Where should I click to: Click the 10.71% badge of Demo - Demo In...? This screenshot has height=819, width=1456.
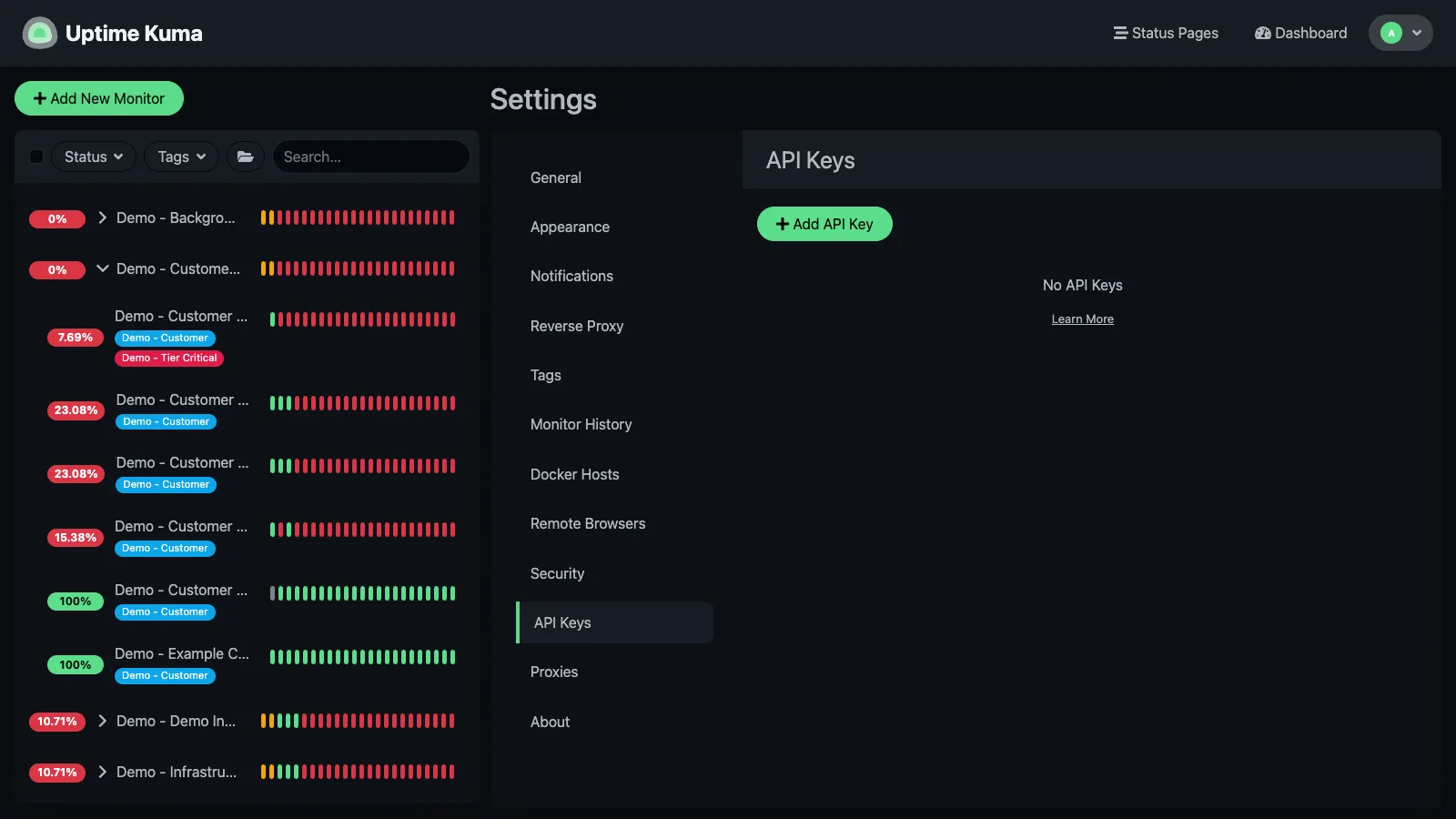tap(57, 722)
